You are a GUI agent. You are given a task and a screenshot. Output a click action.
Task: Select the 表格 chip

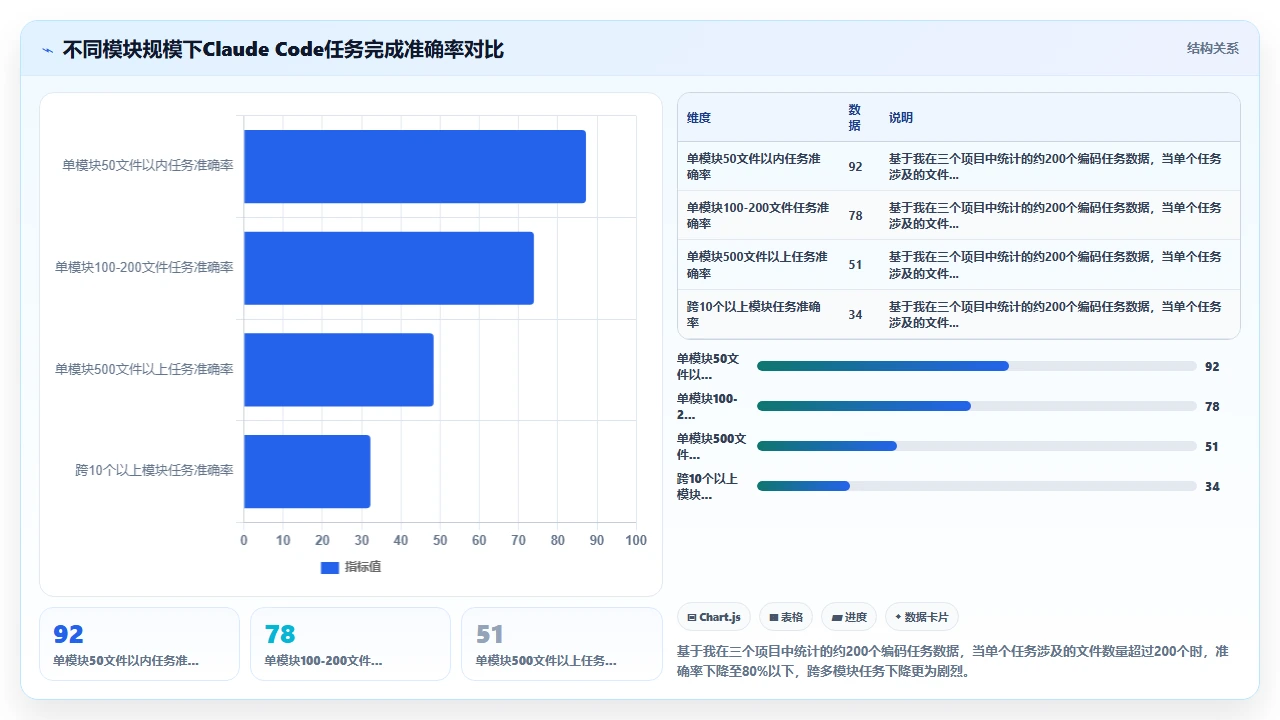coord(786,617)
